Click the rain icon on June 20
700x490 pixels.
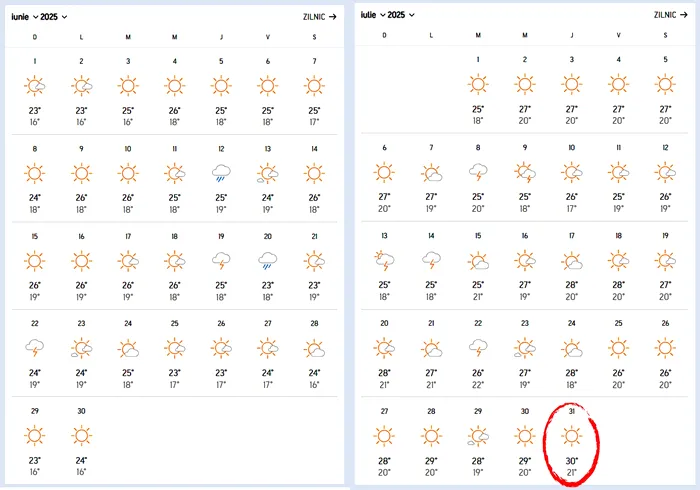click(268, 261)
